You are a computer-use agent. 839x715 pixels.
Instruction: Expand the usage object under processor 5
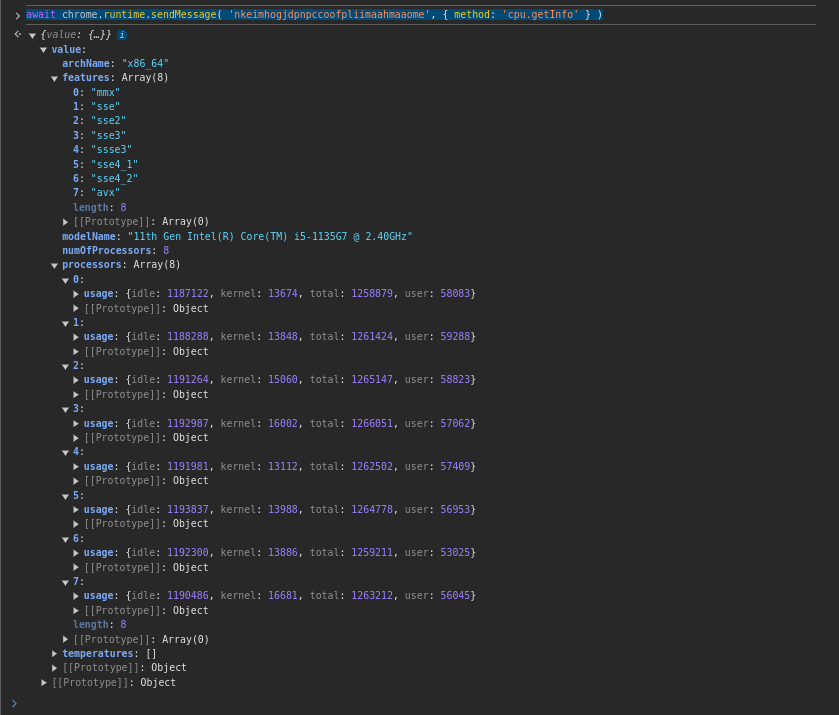click(x=77, y=509)
